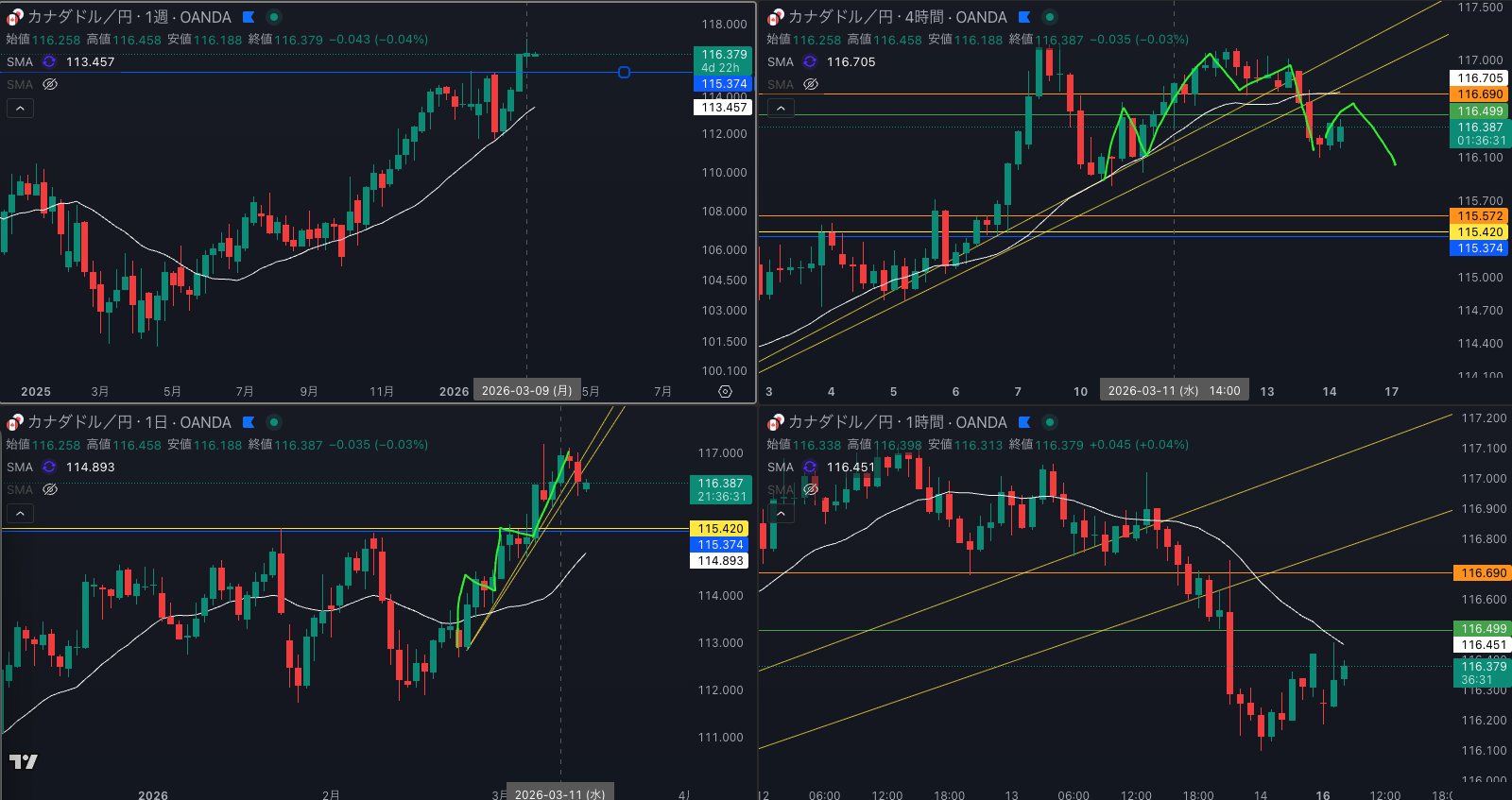Image resolution: width=1512 pixels, height=800 pixels.
Task: Collapse the indicator legend on daily chart
Action: [20, 513]
